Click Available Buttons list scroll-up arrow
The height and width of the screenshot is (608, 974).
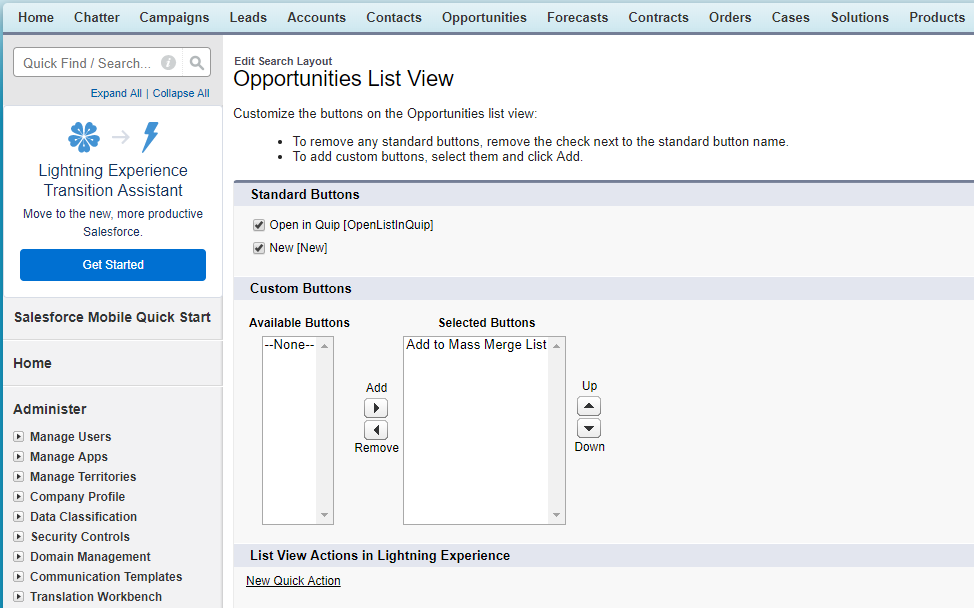tap(324, 346)
